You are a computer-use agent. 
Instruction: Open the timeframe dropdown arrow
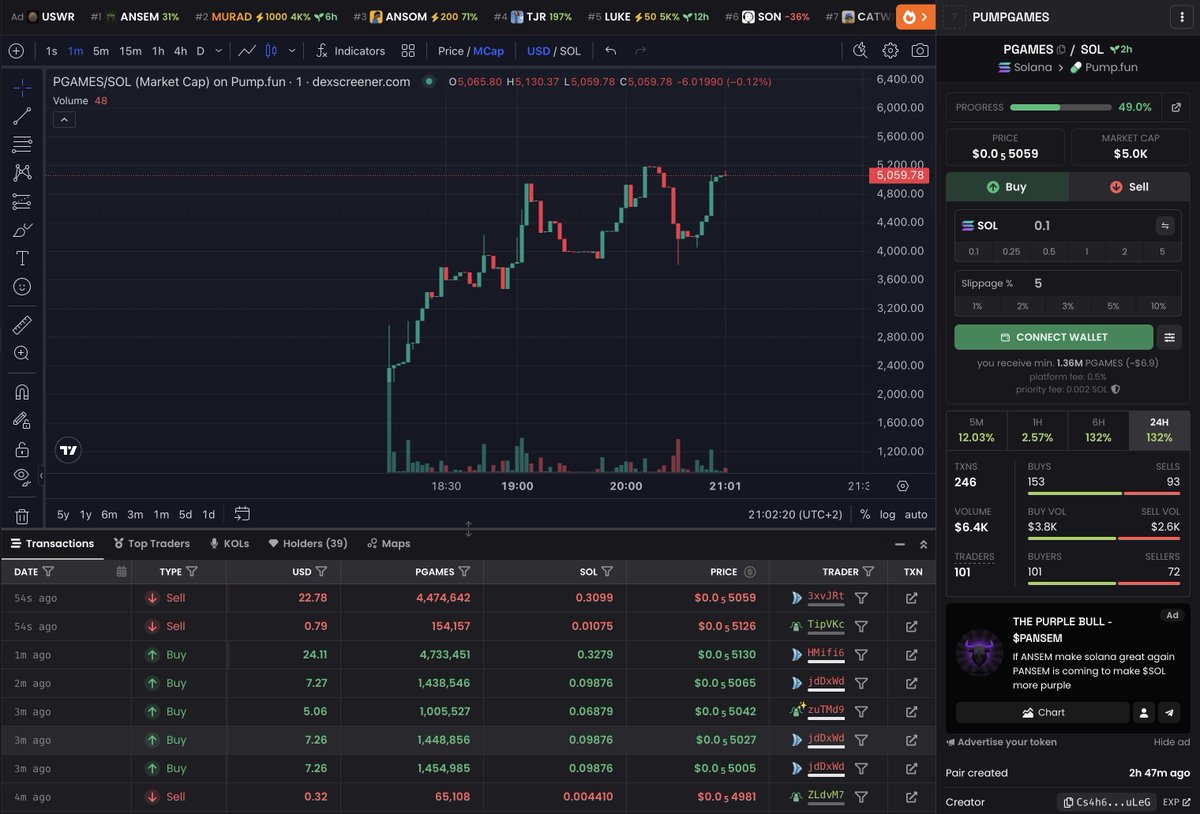(218, 51)
